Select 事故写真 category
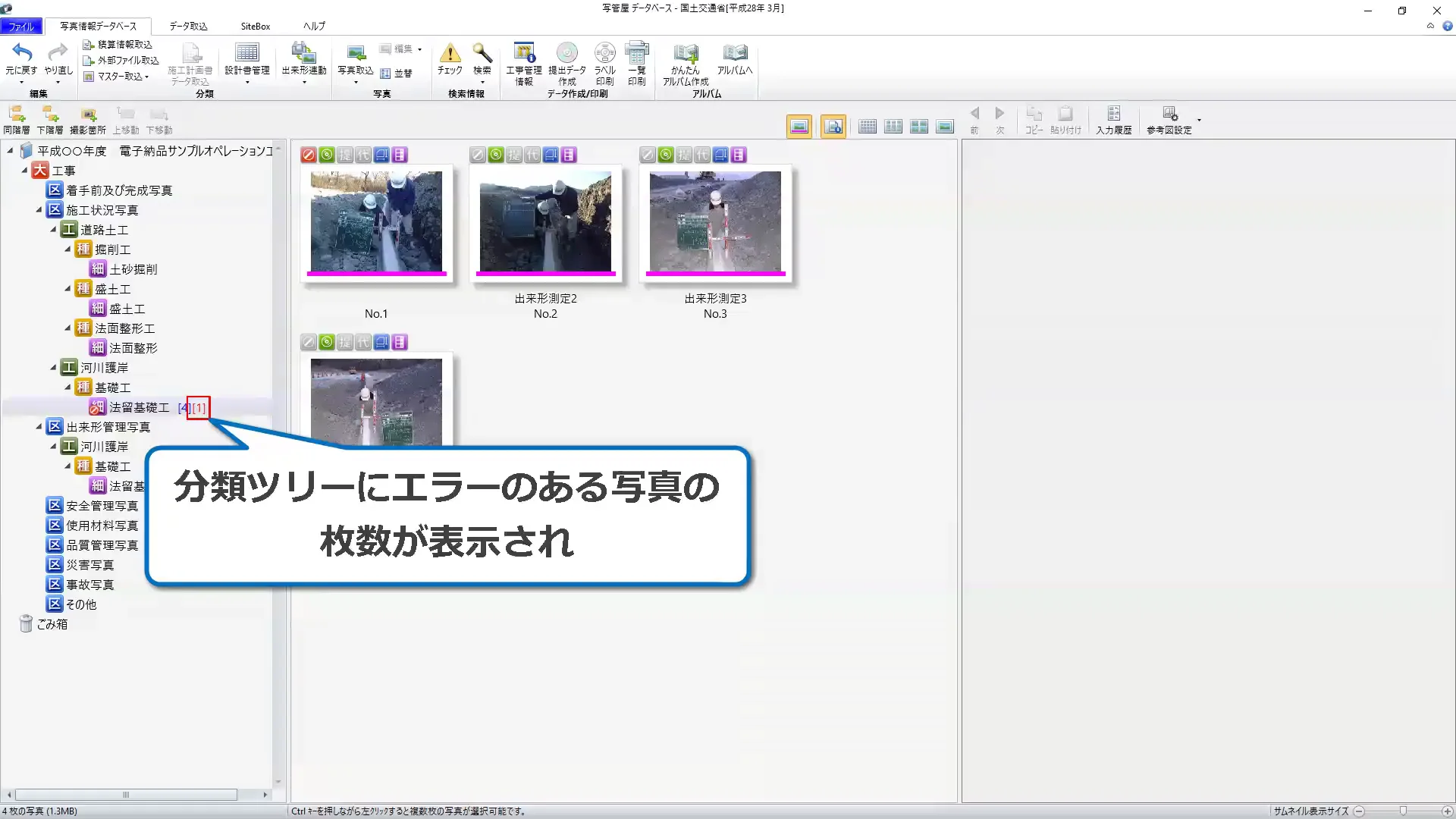The image size is (1456, 819). (x=80, y=585)
